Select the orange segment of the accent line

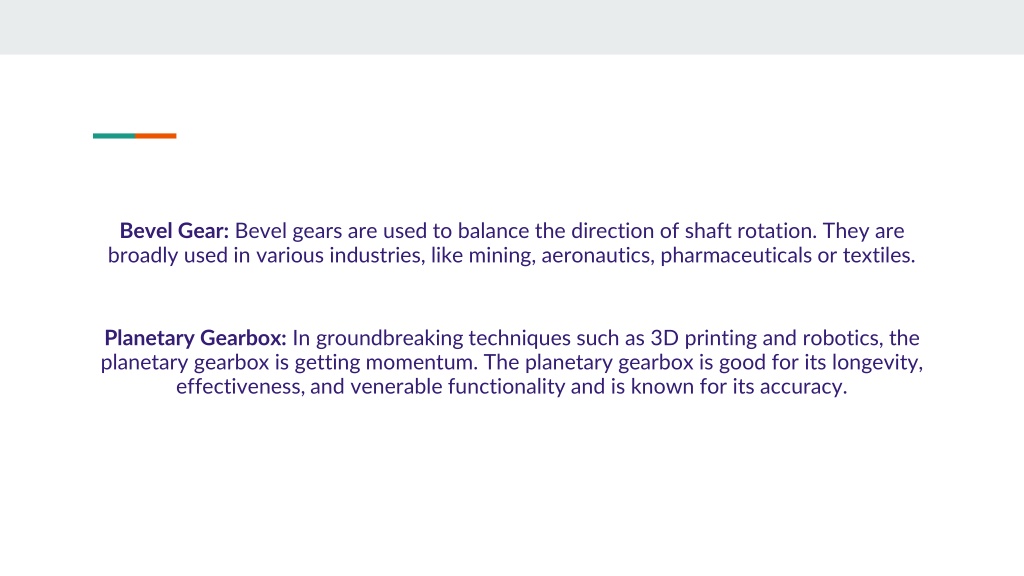click(x=156, y=136)
